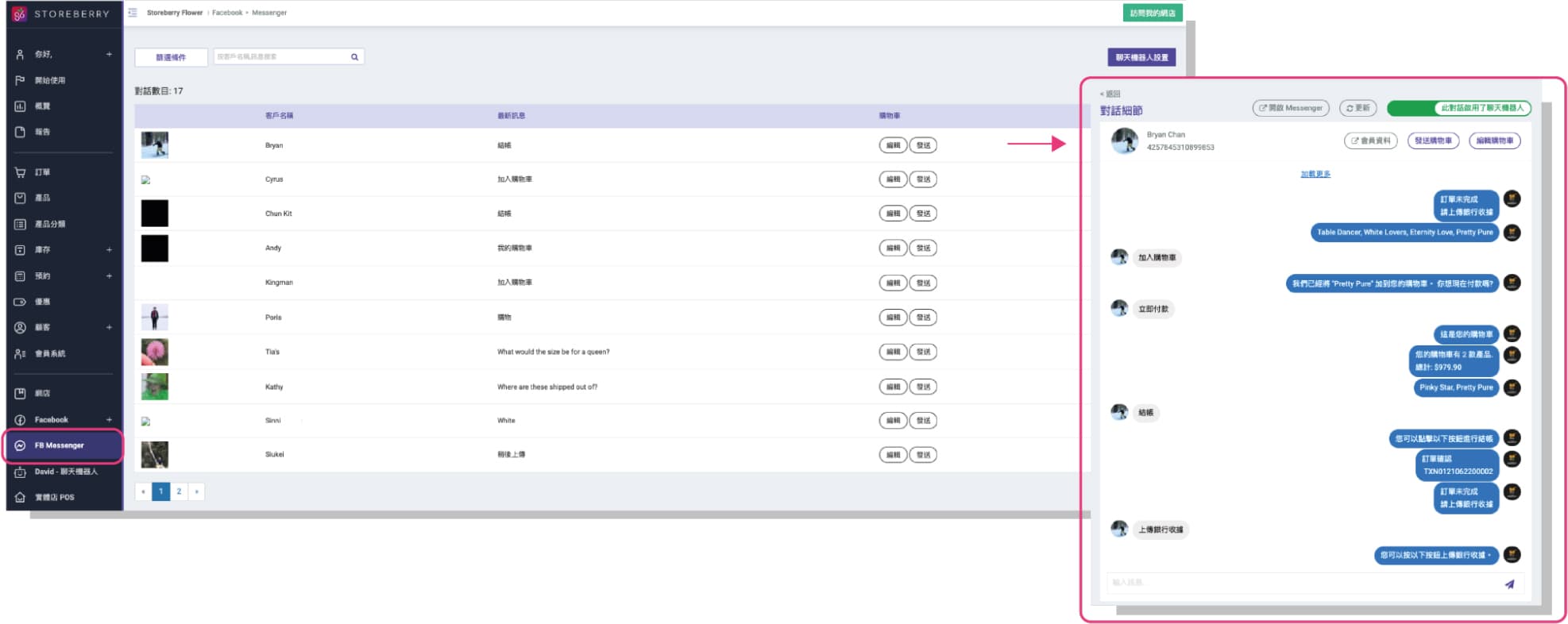This screenshot has height=624, width=1568.
Task: Open the 篩選條件 filter button
Action: click(x=171, y=57)
